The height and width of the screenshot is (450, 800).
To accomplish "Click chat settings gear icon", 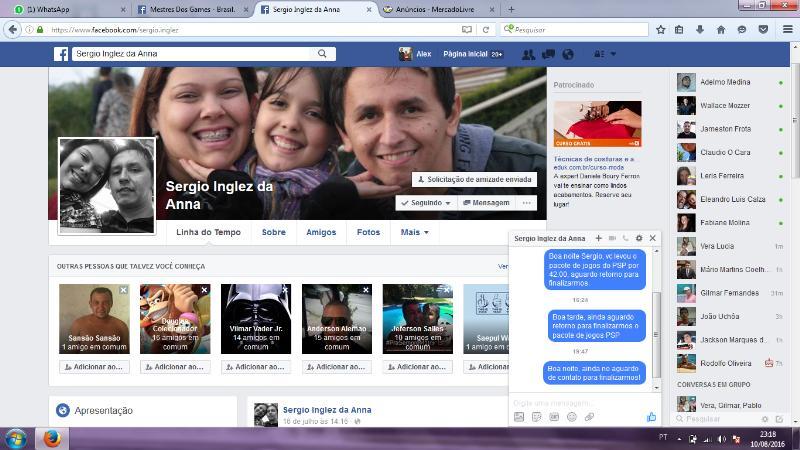I will [x=639, y=238].
